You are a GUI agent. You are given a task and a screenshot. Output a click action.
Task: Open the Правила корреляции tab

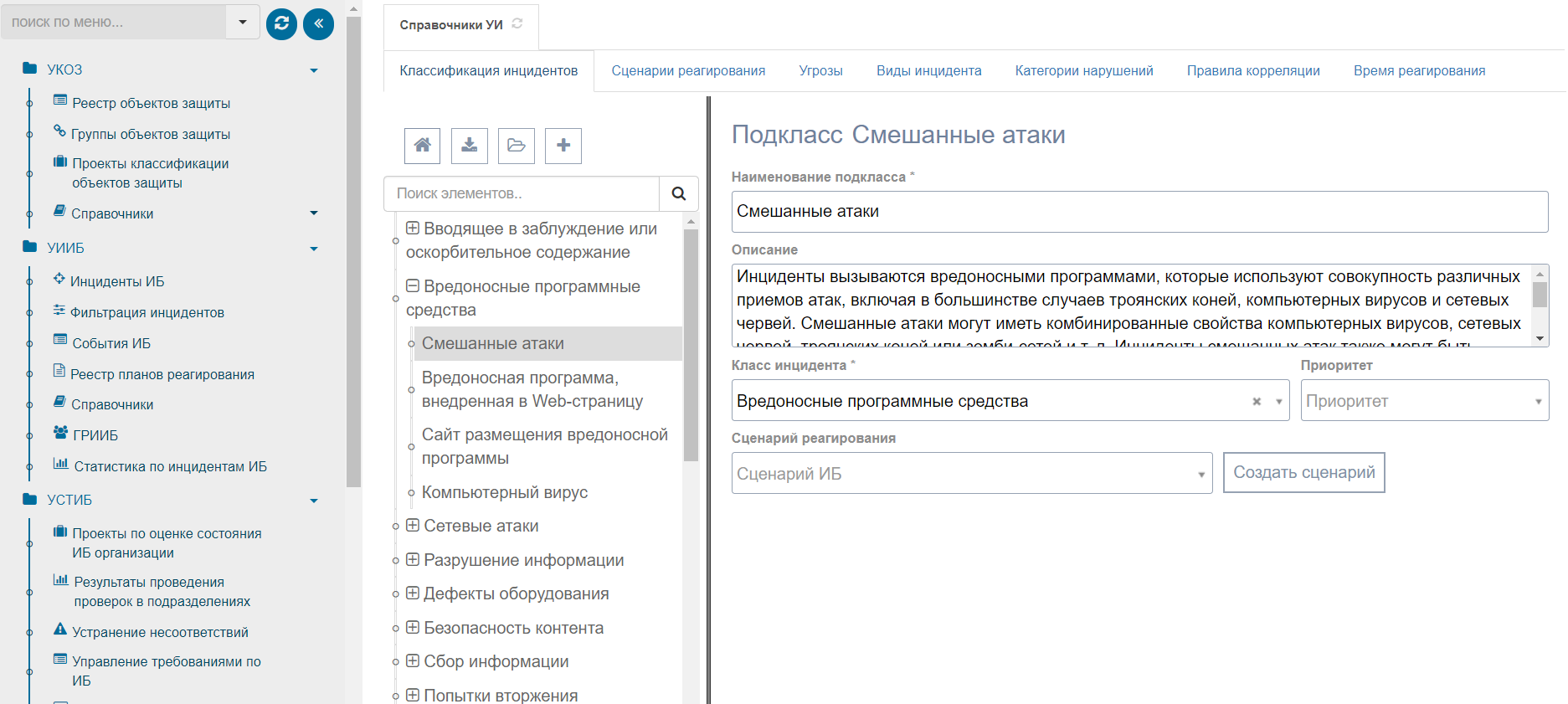click(1252, 71)
